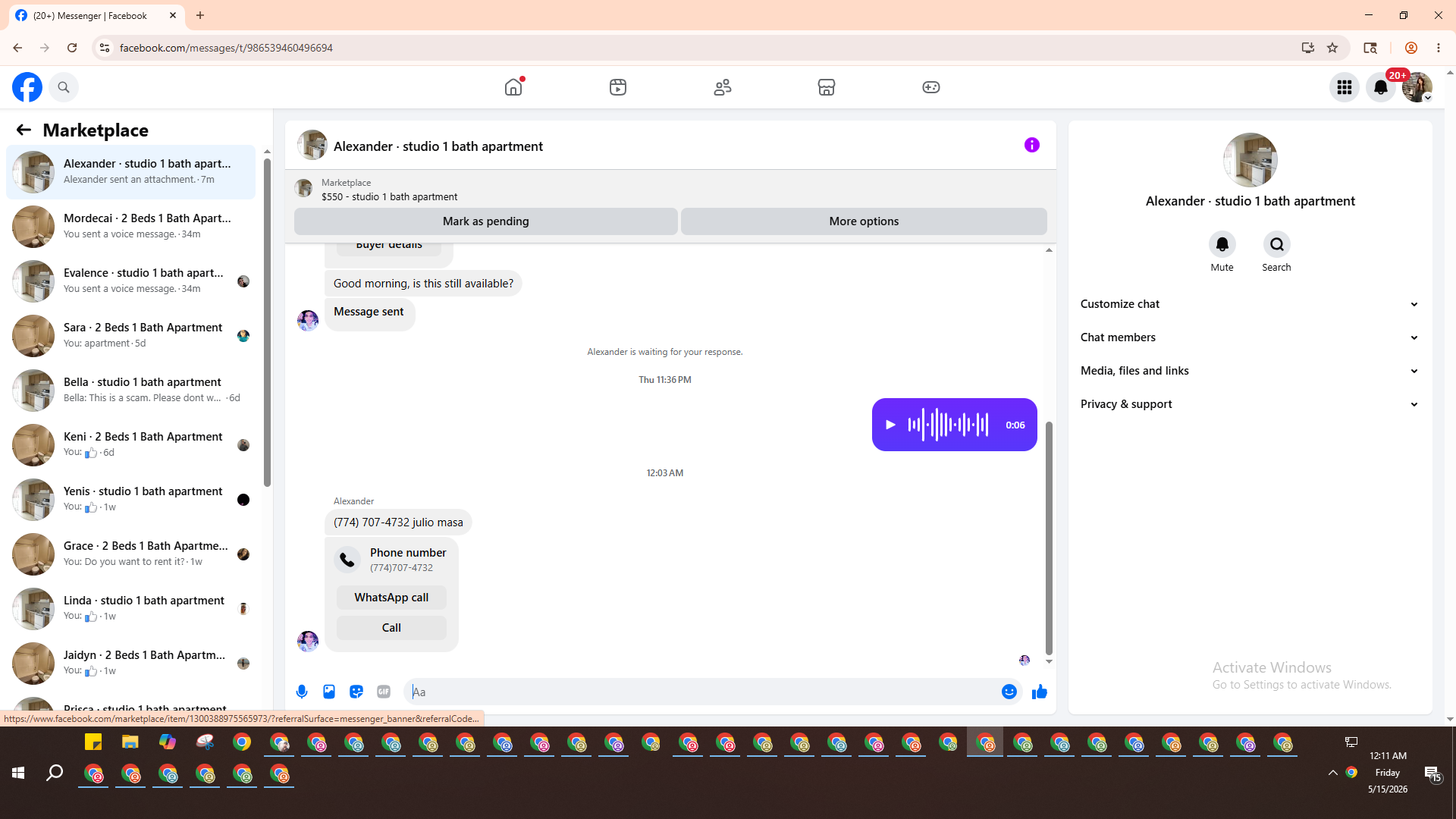Open Evalence studio 1 bath conversation
Screen dimensions: 1456x819
tap(131, 281)
